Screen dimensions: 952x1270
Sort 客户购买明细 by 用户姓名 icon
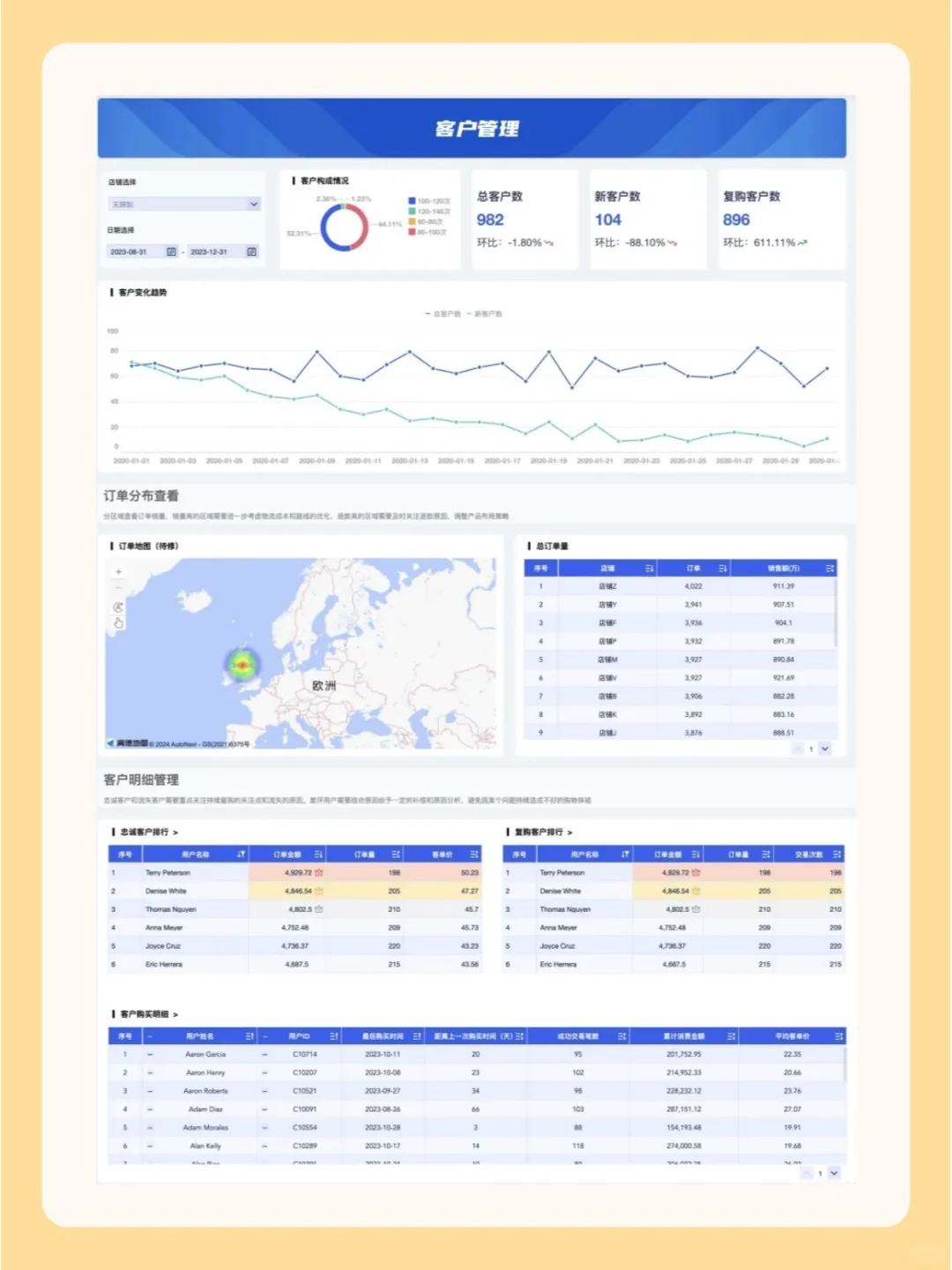point(249,1036)
